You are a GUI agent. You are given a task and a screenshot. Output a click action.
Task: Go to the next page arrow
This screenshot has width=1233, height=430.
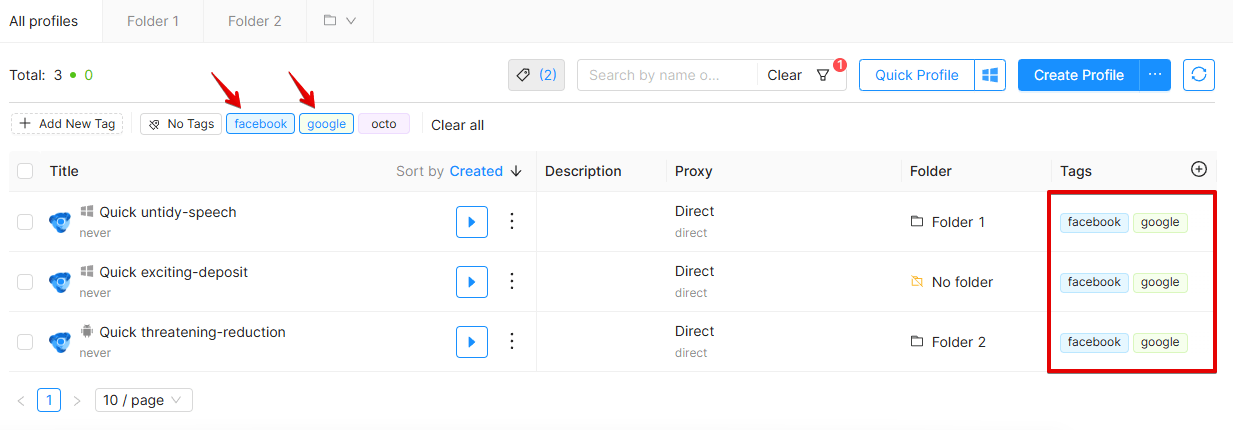point(77,400)
